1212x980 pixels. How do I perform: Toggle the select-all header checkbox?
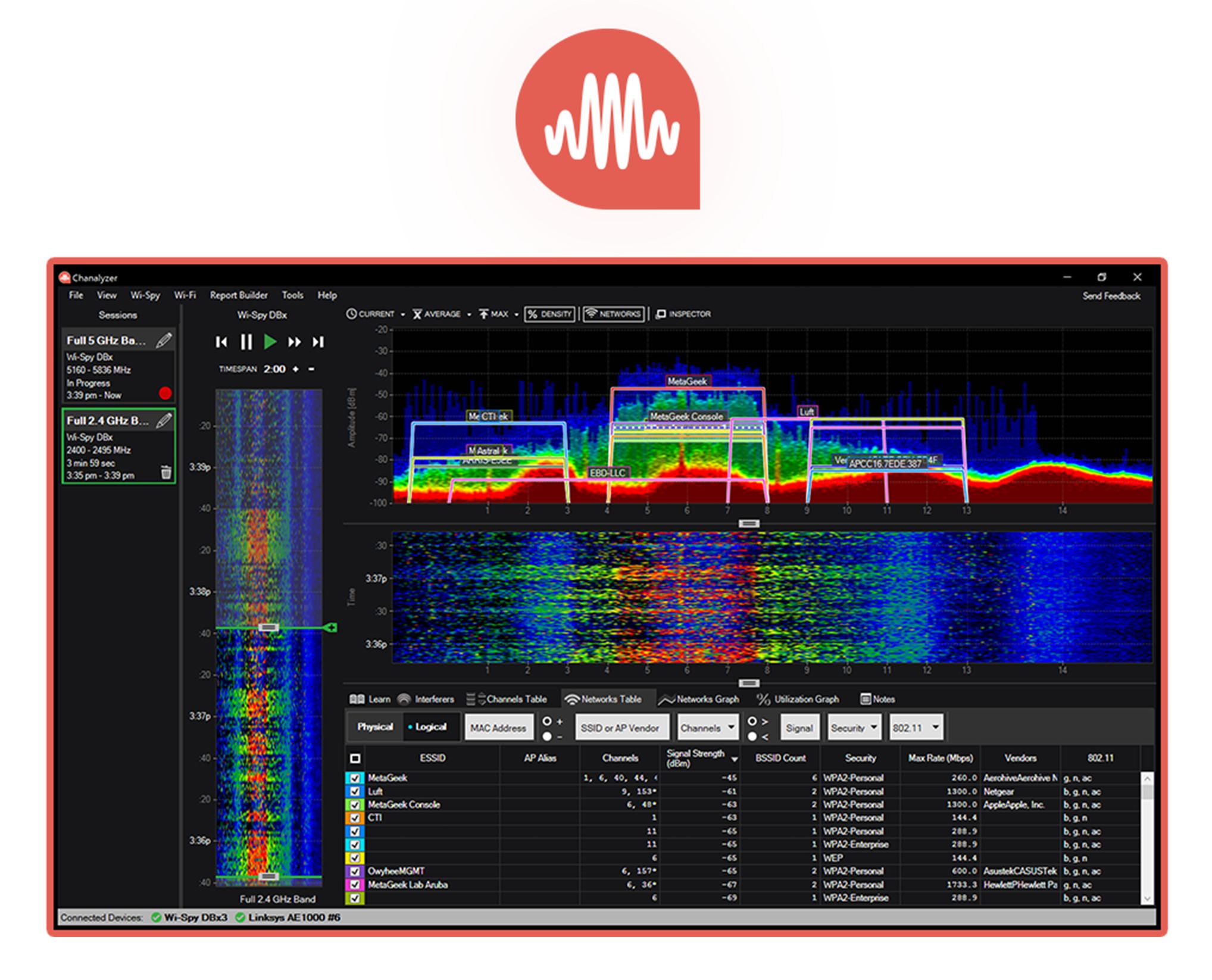pos(355,759)
